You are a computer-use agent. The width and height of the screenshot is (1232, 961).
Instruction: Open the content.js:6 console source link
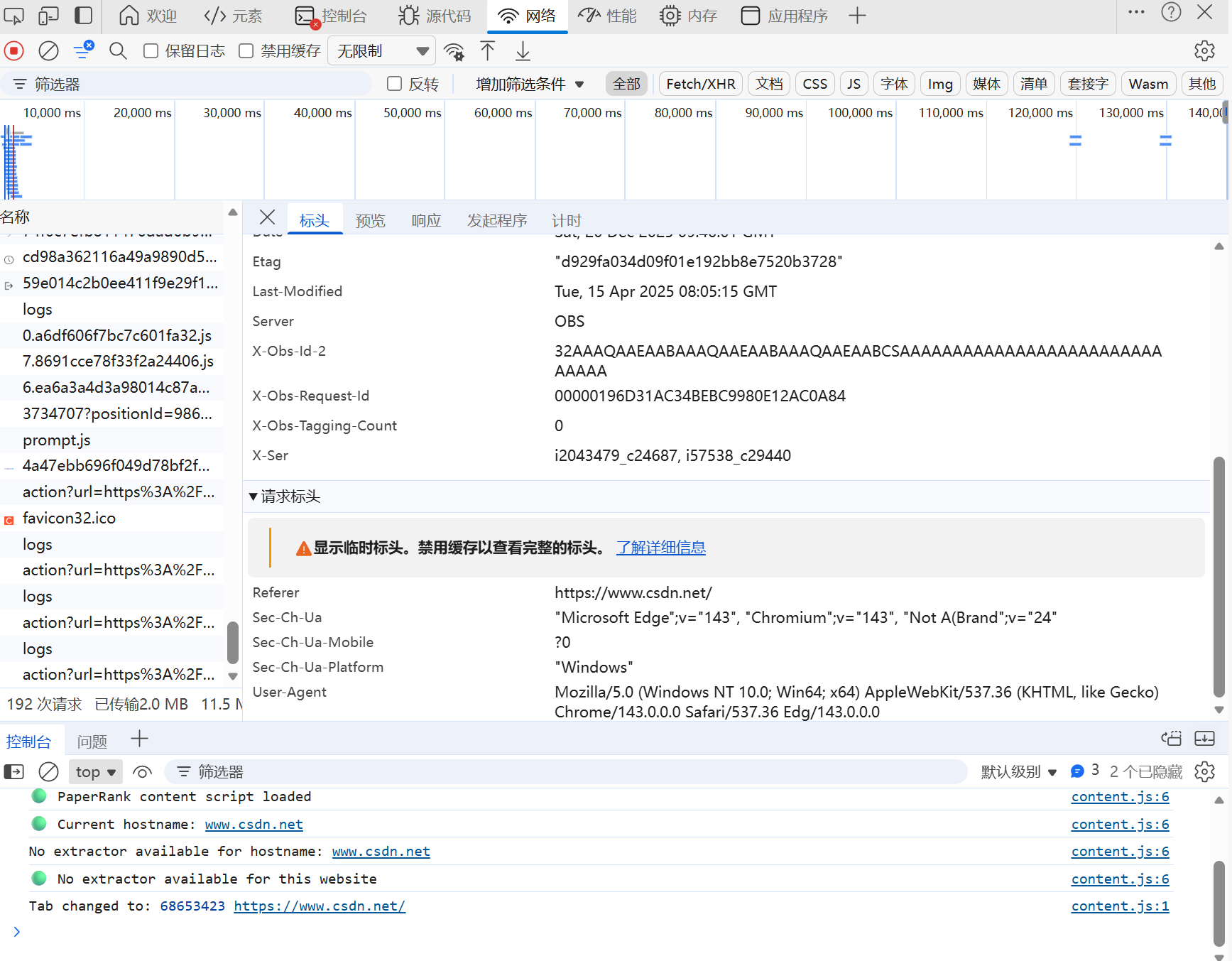click(x=1120, y=796)
